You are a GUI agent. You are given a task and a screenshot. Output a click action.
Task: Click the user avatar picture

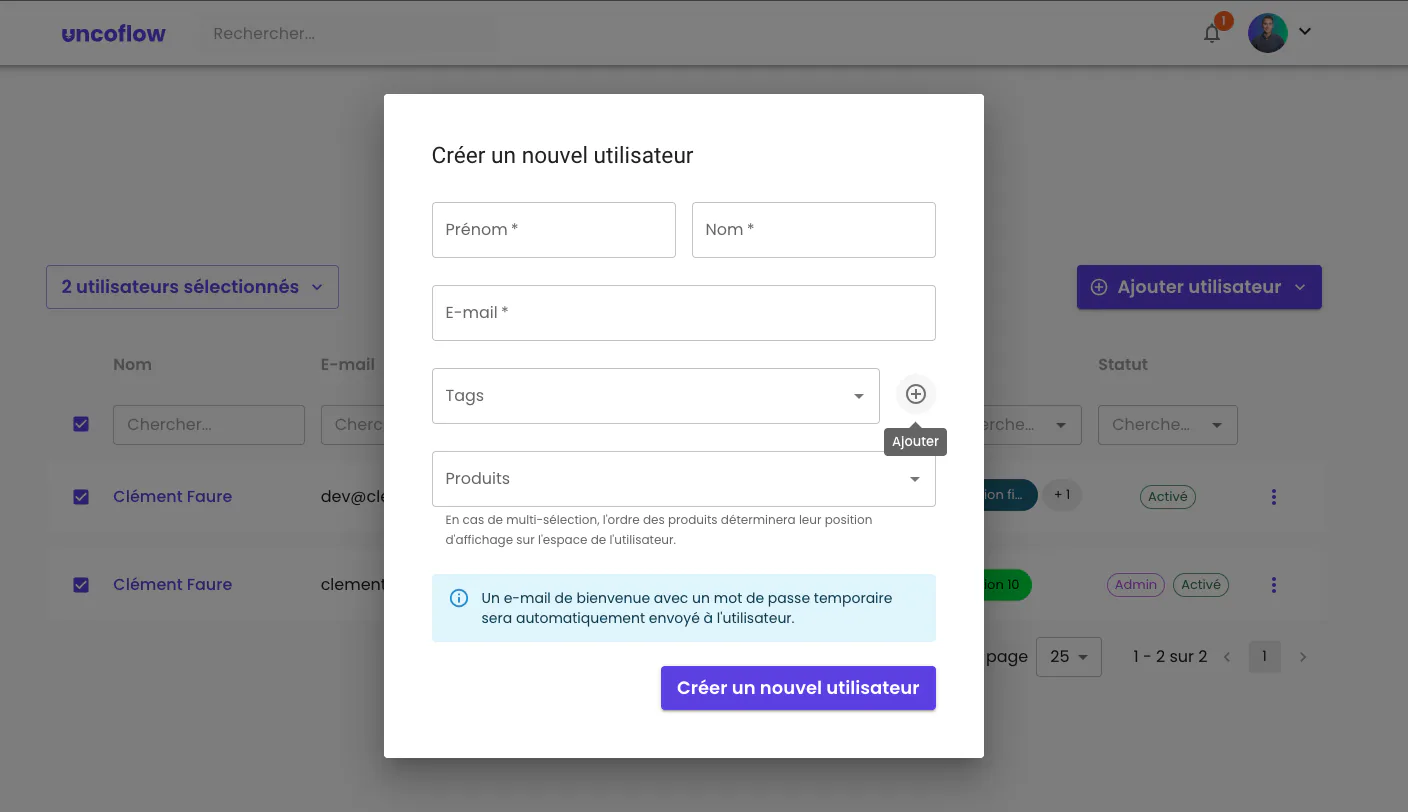(1267, 33)
